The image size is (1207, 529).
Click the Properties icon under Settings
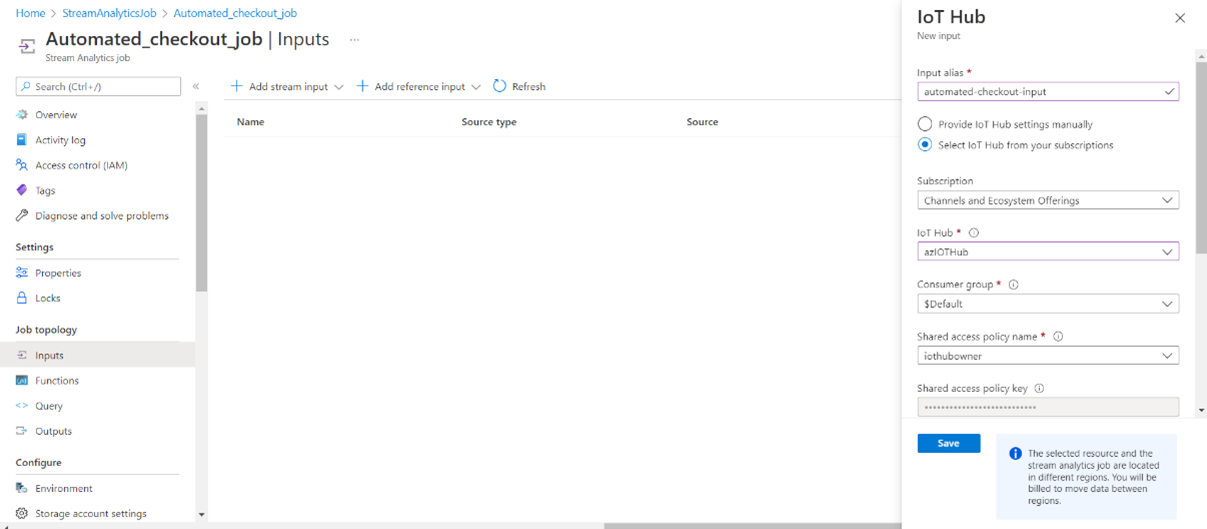[x=22, y=273]
